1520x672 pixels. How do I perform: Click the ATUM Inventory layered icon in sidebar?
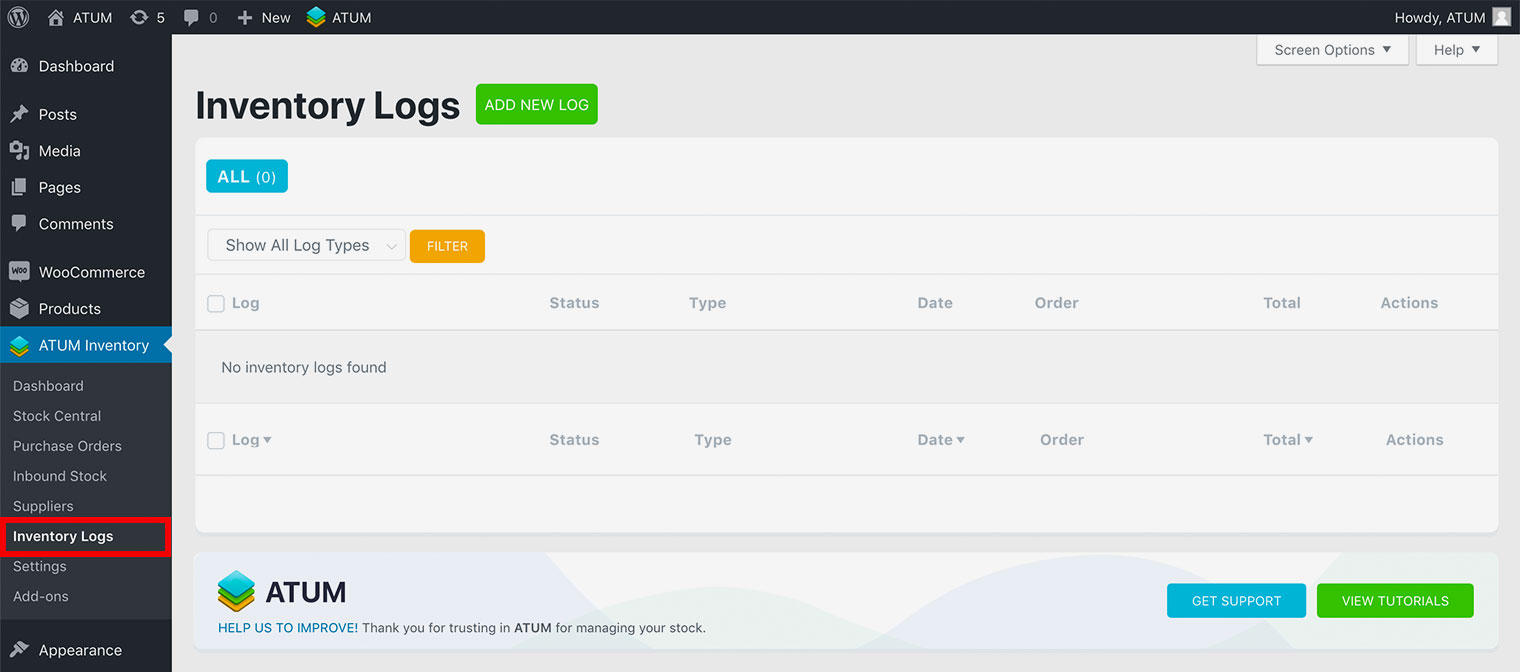pos(19,346)
